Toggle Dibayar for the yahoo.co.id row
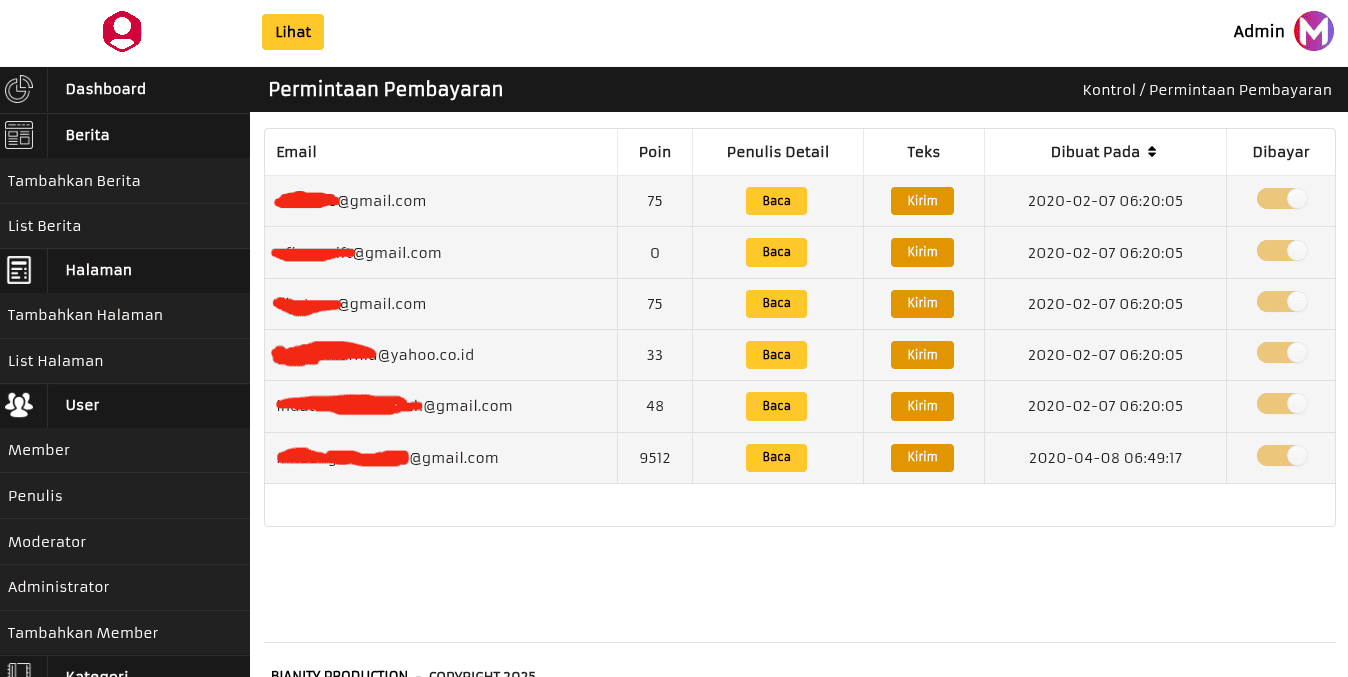Viewport: 1348px width, 677px height. pos(1282,352)
